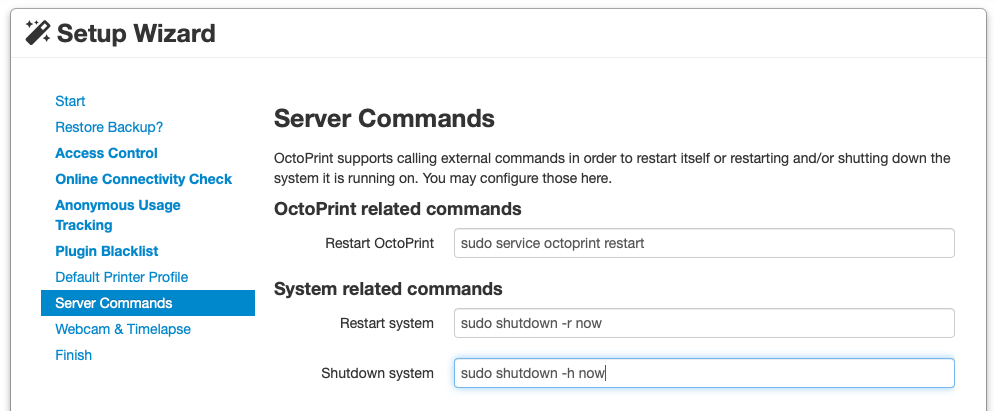Jump to Webcam & Timelapse step
The height and width of the screenshot is (411, 997).
tap(122, 329)
